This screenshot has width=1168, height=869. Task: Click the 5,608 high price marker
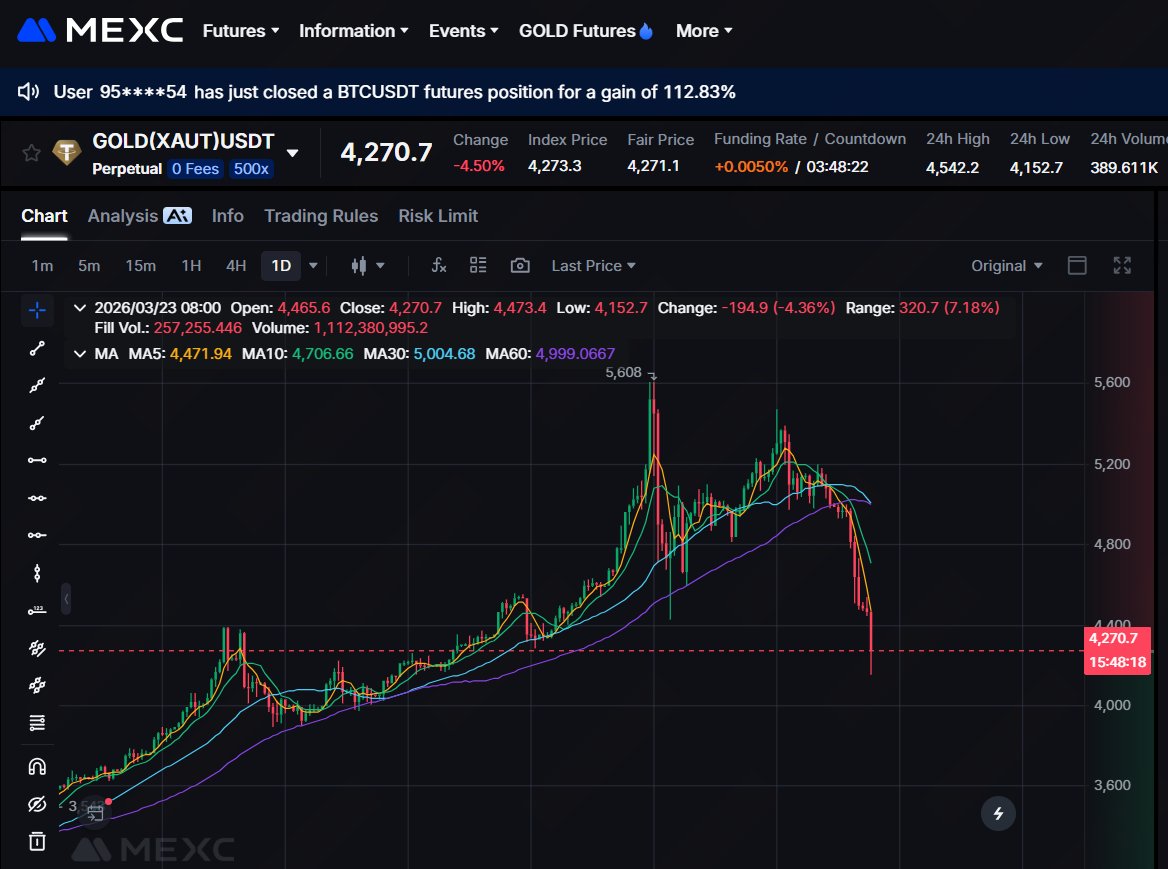pyautogui.click(x=623, y=372)
